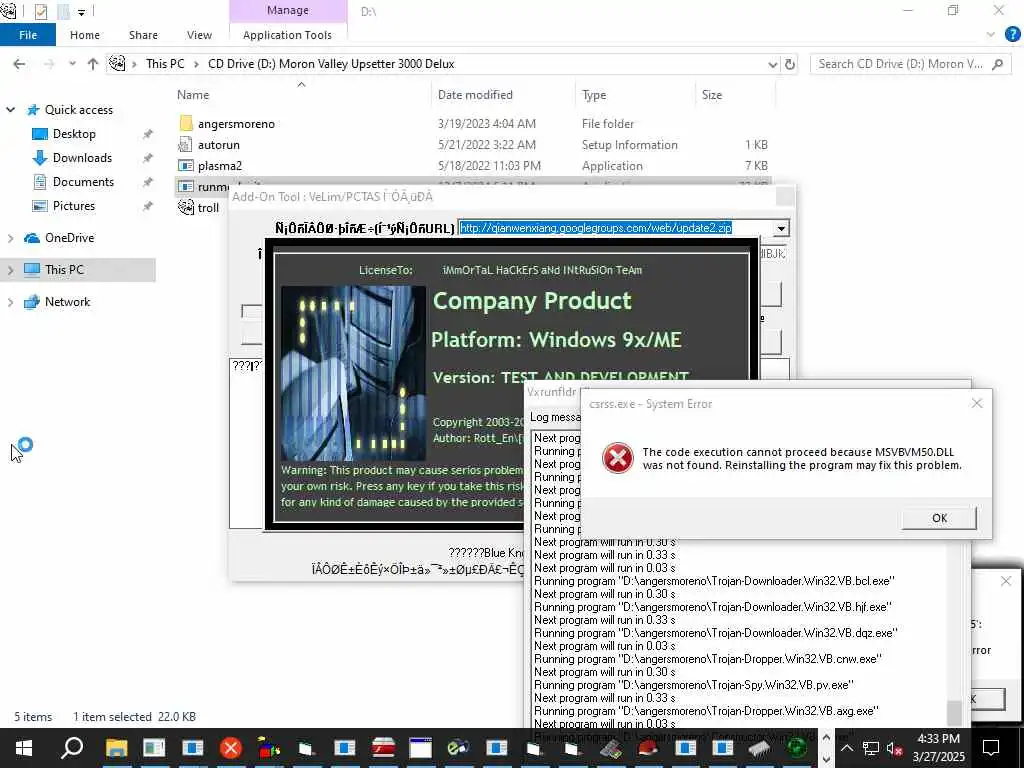Select the red hat taskbar icon
The image size is (1024, 768).
(x=647, y=747)
